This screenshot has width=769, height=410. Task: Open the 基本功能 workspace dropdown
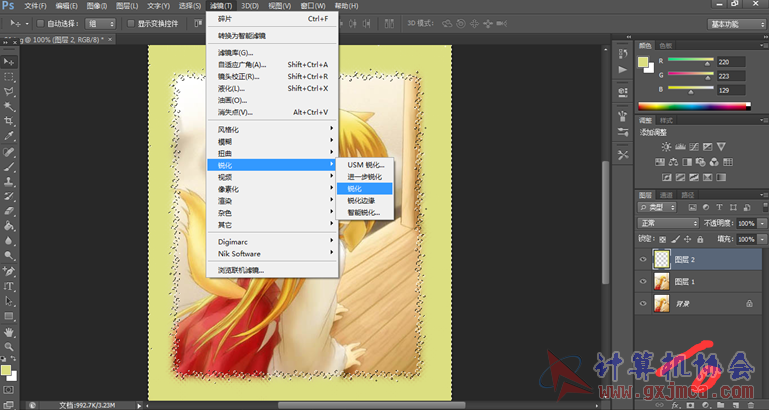click(737, 24)
